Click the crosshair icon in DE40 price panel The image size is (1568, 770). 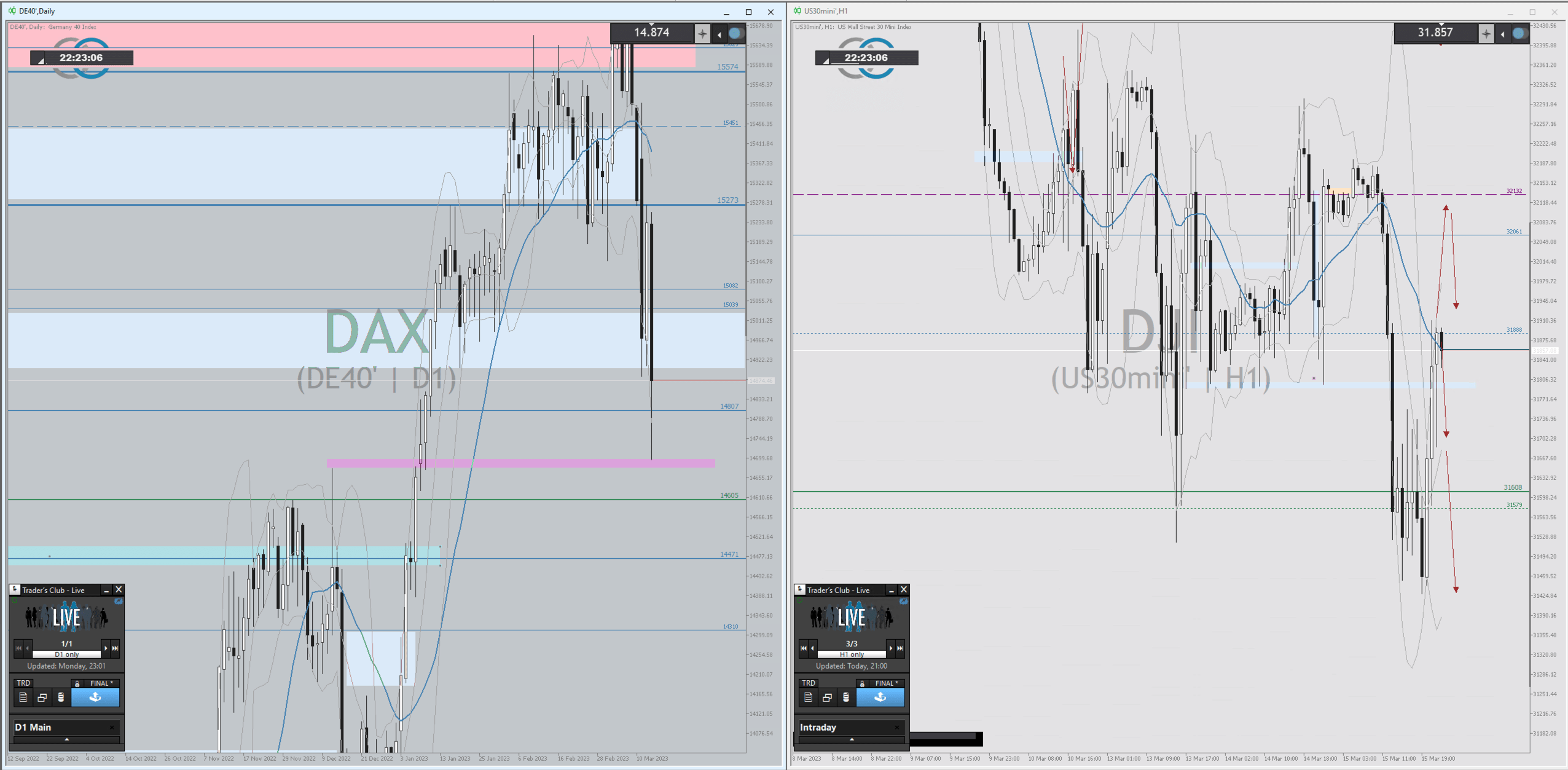(702, 34)
